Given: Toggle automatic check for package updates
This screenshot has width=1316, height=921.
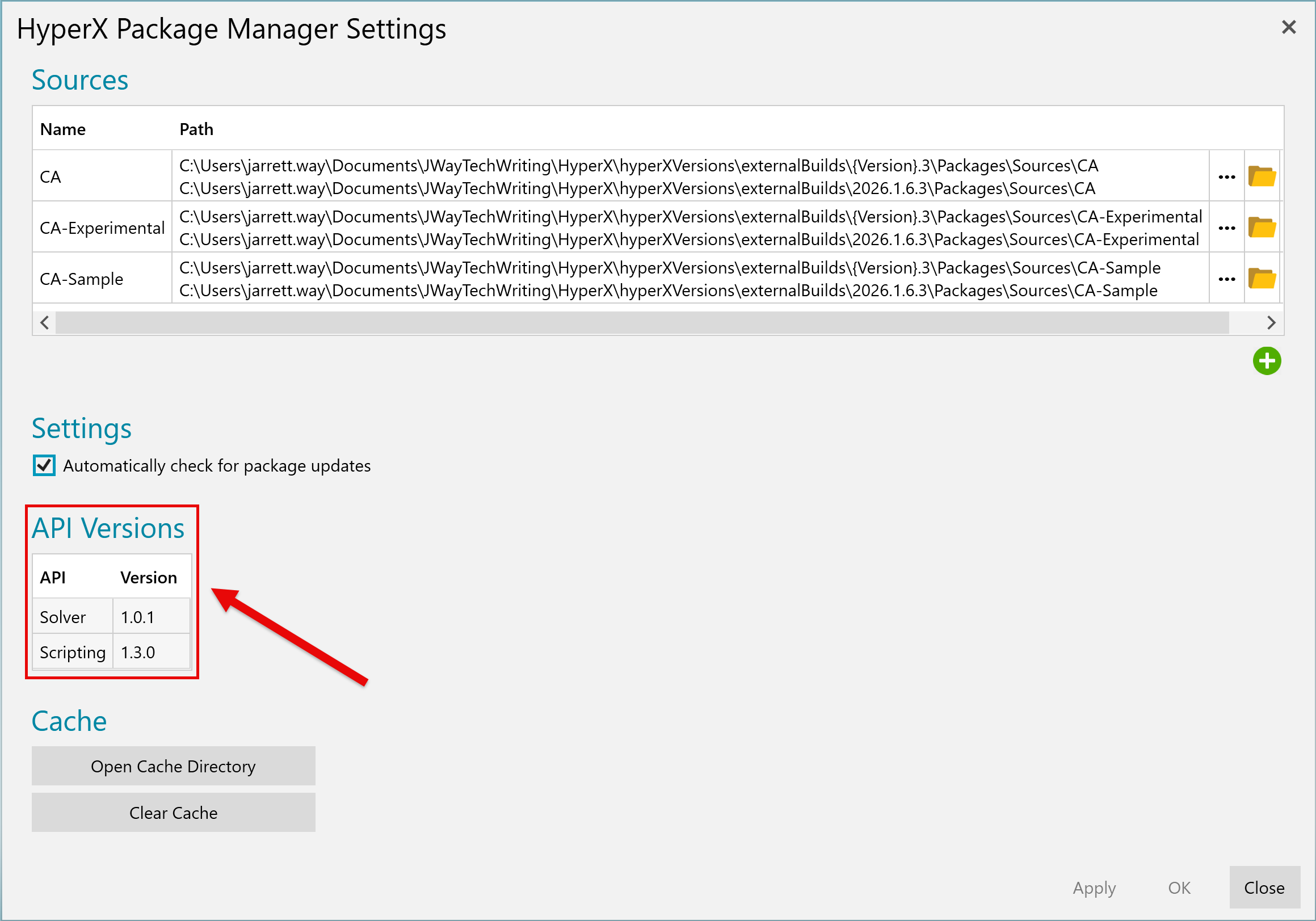Looking at the screenshot, I should (44, 465).
